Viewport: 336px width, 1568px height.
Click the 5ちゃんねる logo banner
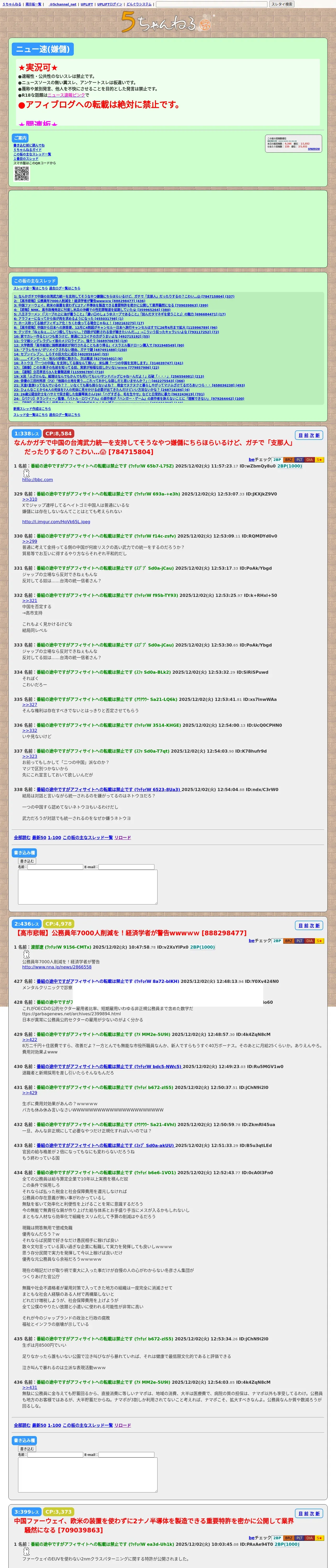coord(168,22)
